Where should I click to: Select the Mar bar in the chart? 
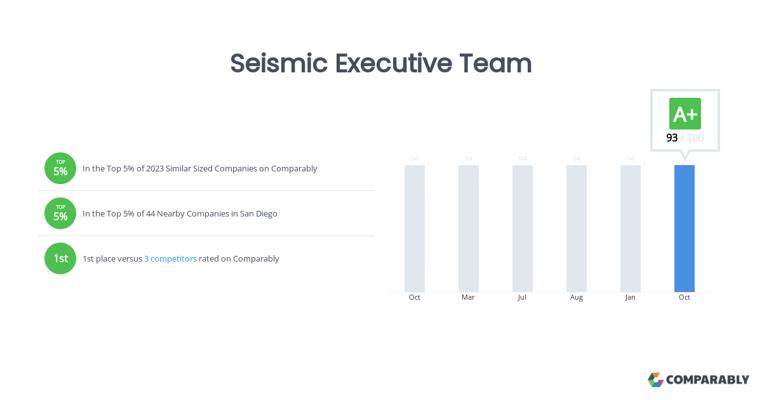point(468,228)
